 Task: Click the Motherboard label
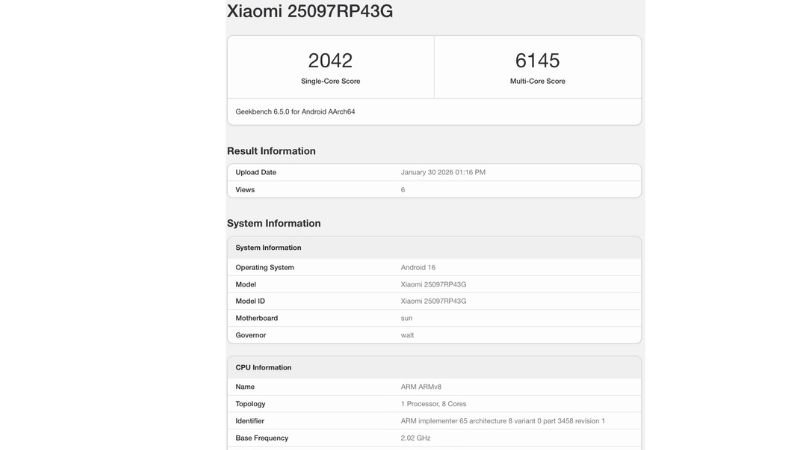click(x=257, y=318)
